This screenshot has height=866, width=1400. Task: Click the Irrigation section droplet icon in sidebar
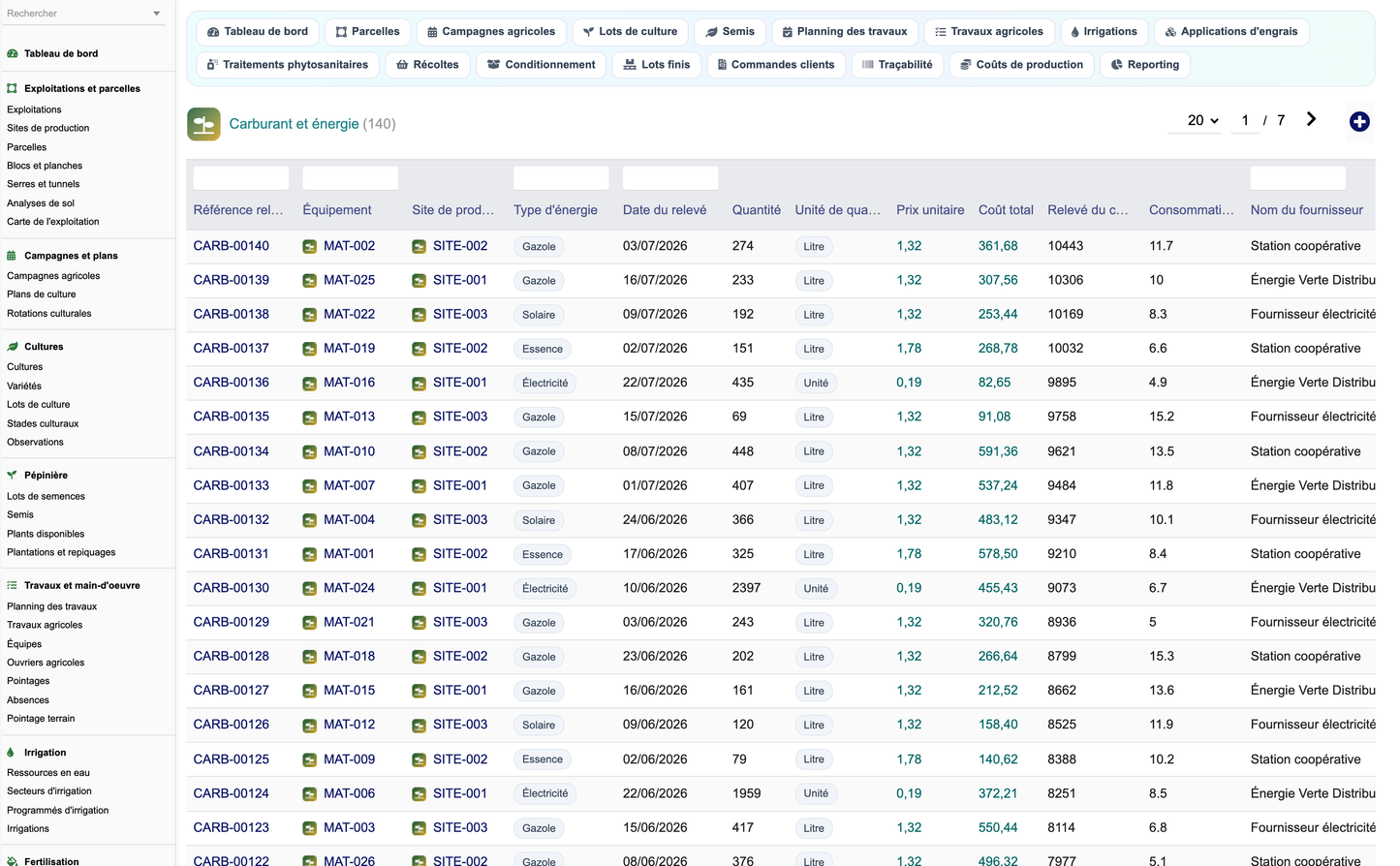point(12,753)
